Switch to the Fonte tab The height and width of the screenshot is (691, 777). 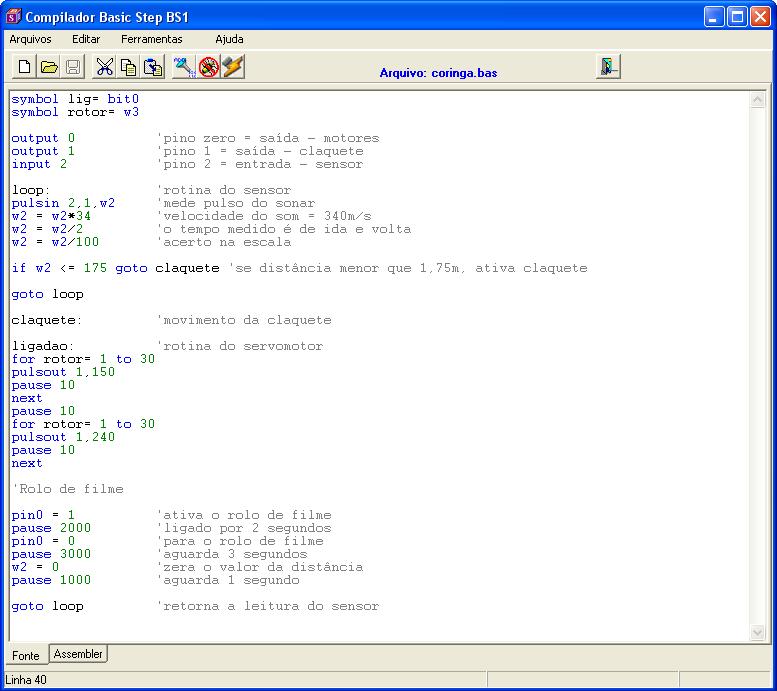pos(26,656)
